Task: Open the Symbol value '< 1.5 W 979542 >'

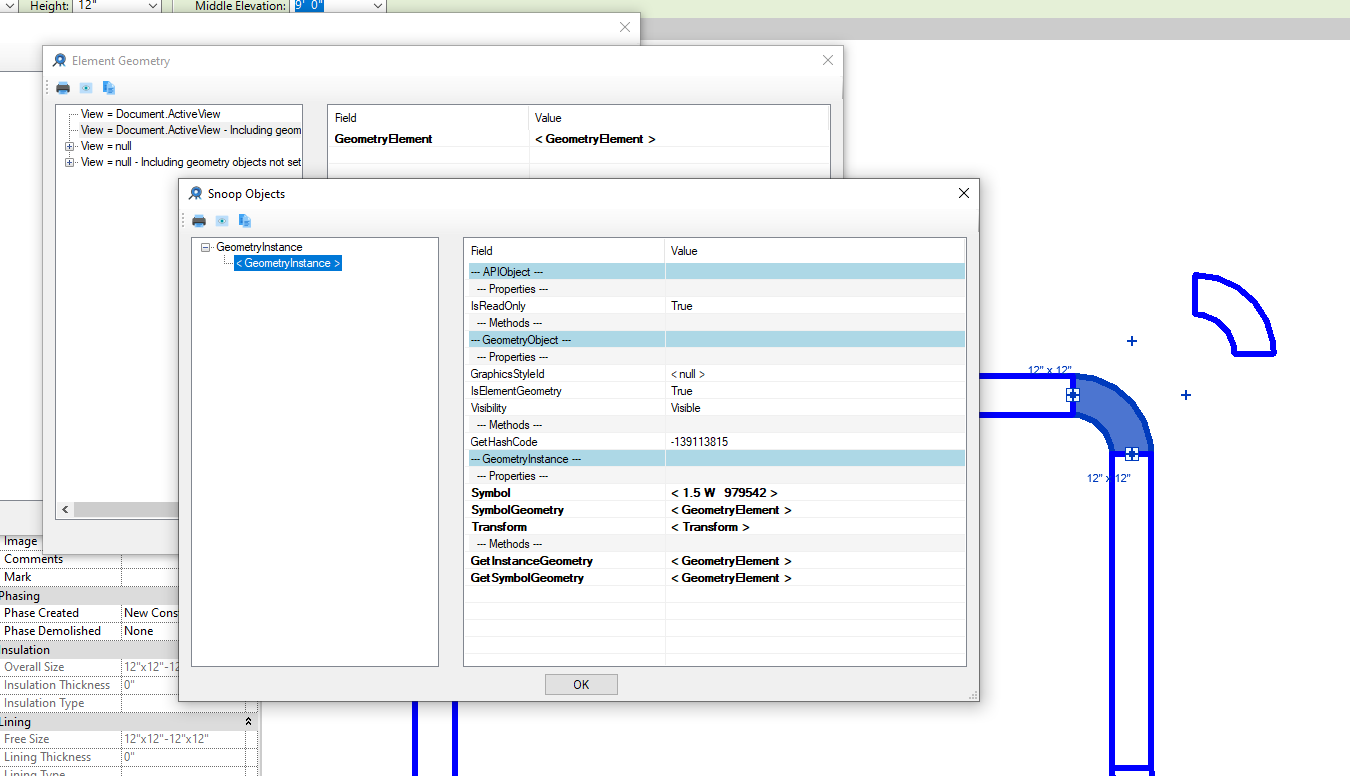Action: pyautogui.click(x=724, y=493)
